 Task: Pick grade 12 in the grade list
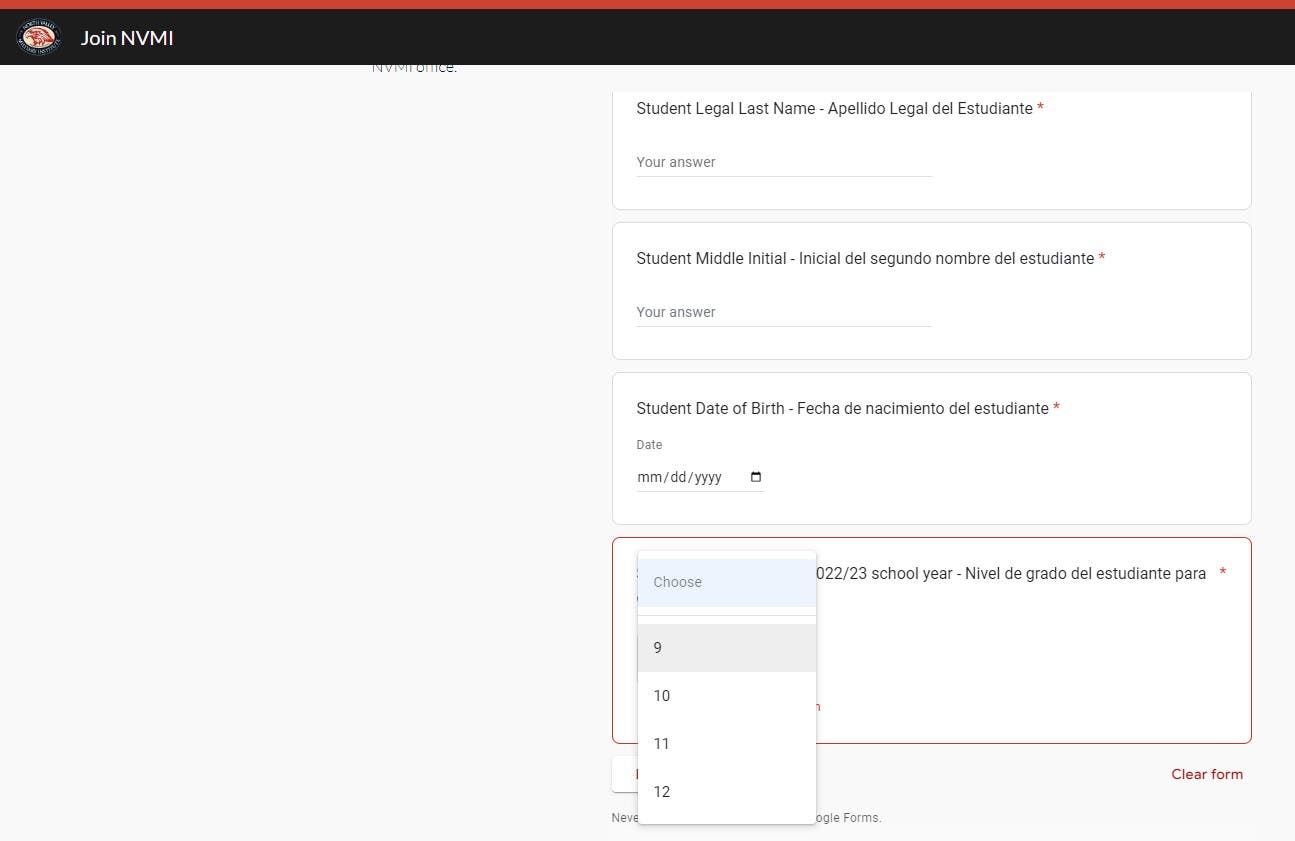click(x=727, y=792)
